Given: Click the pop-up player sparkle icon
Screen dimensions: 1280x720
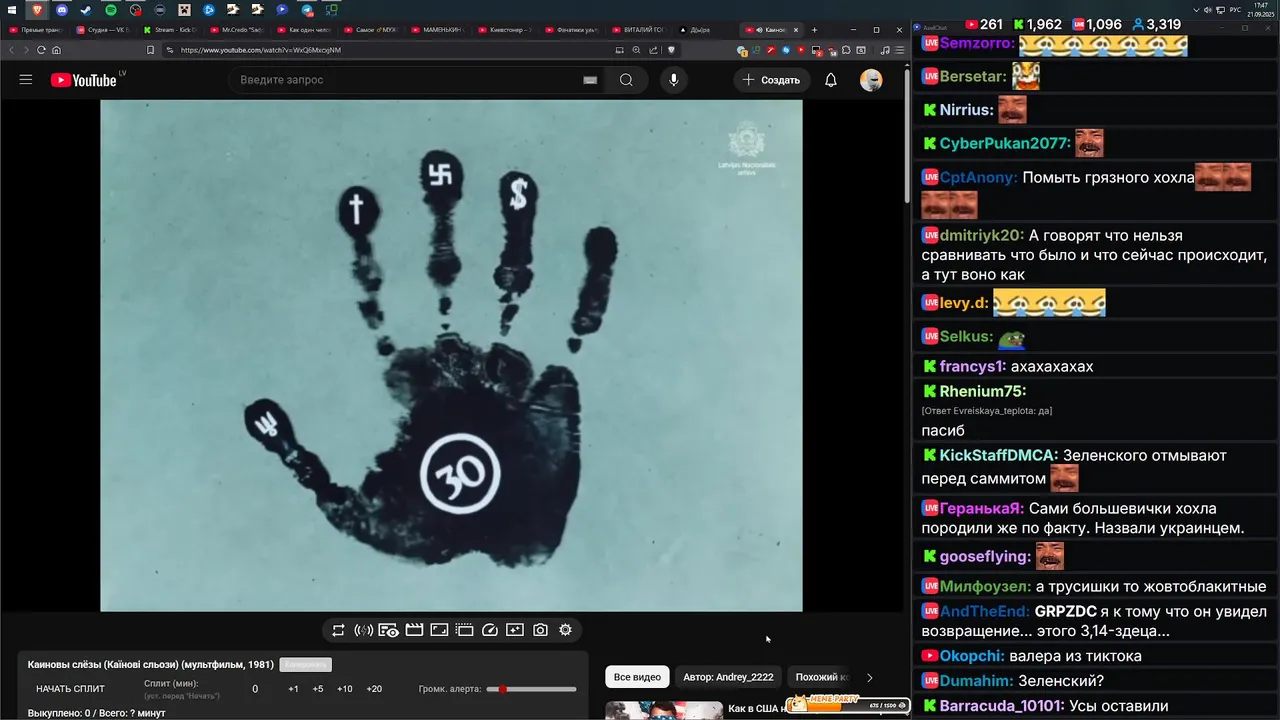Looking at the screenshot, I should coord(515,630).
